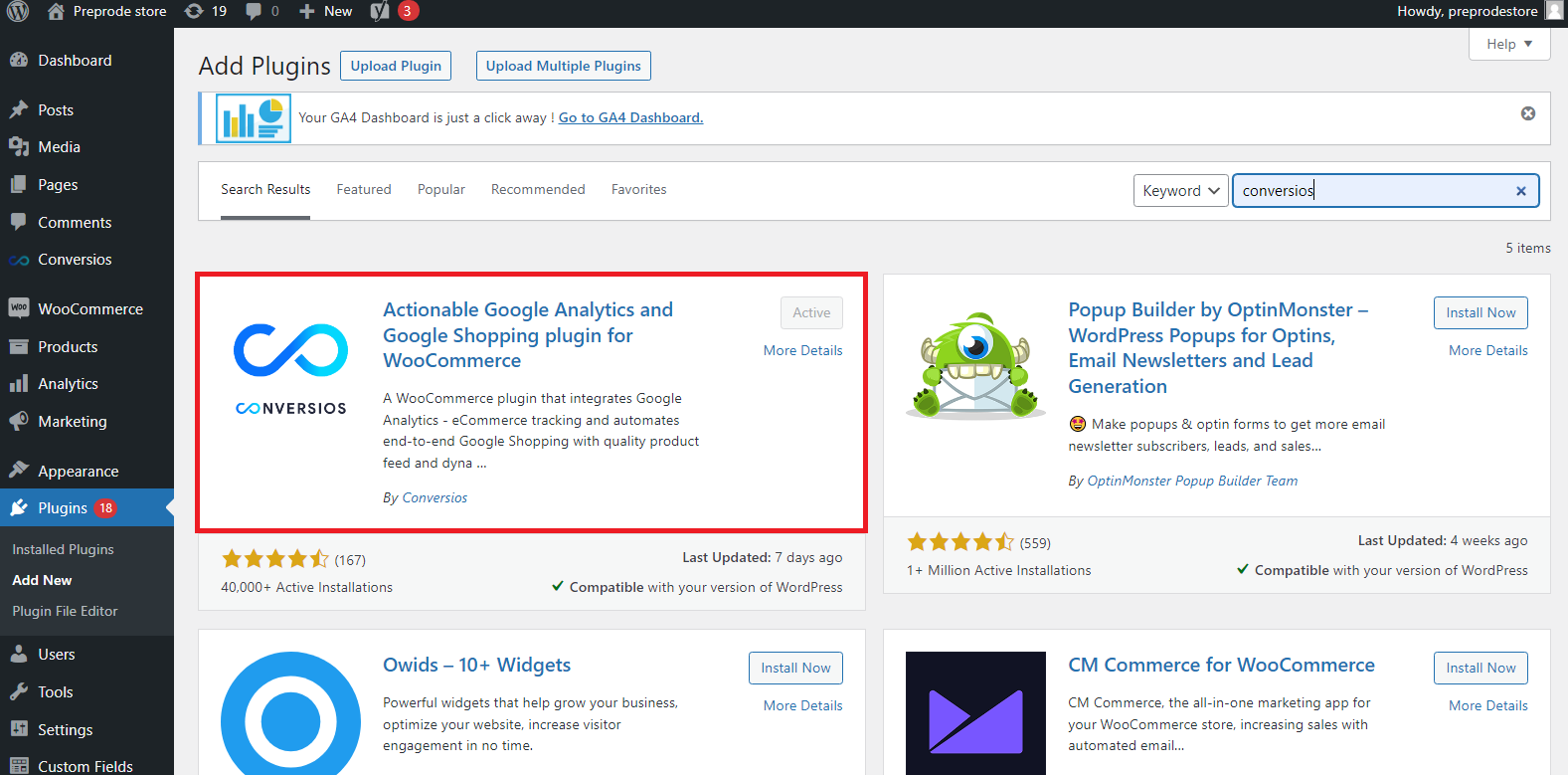Open the updates icon showing 19

tap(194, 11)
